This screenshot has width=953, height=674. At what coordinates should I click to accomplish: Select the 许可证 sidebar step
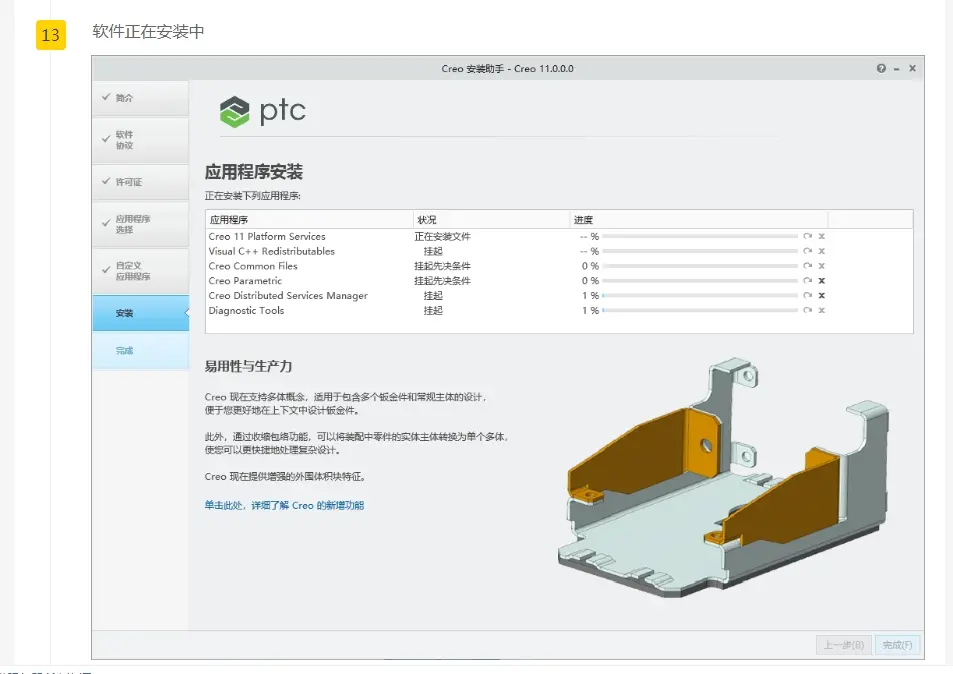click(140, 182)
